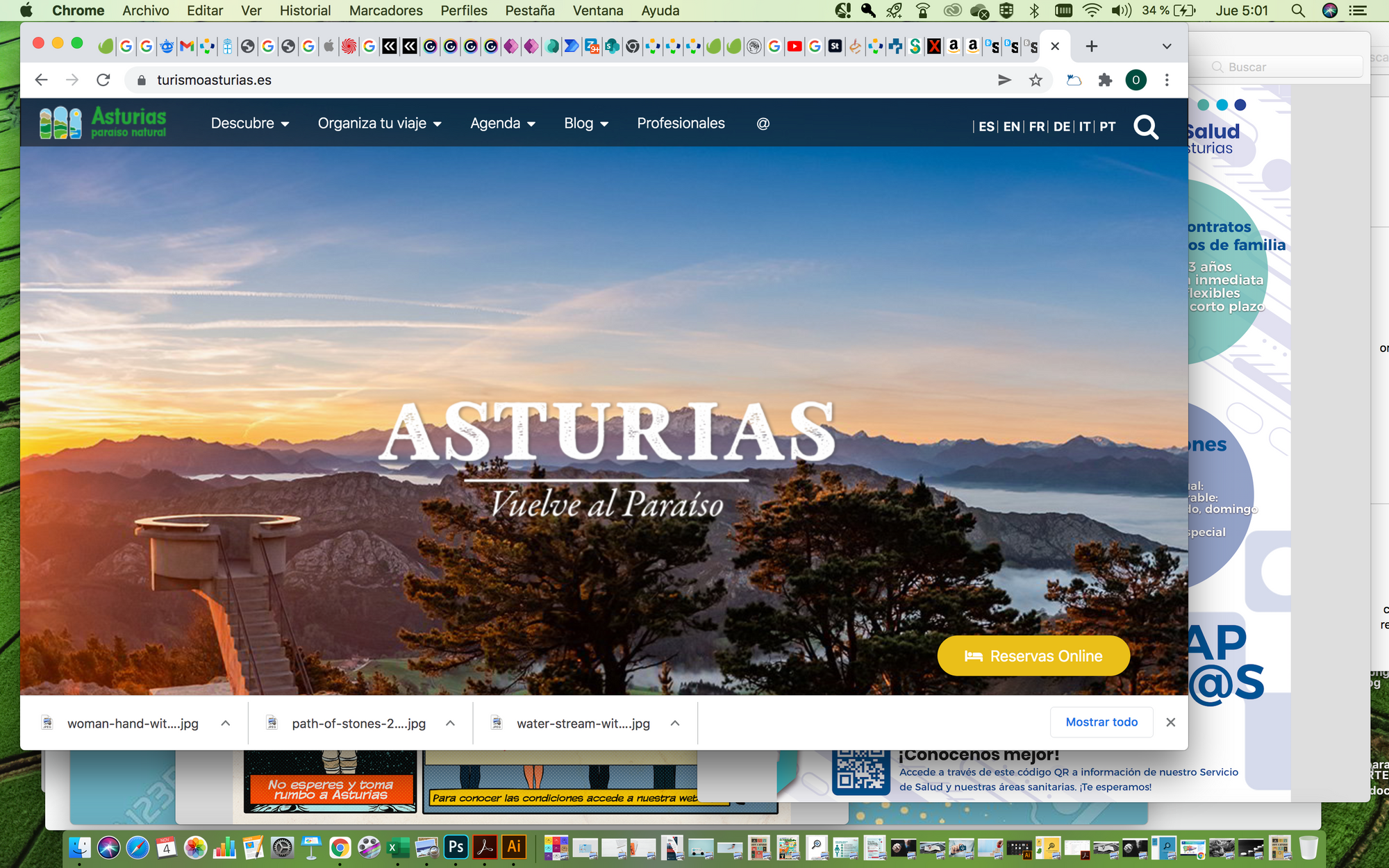This screenshot has height=868, width=1389.
Task: Open the tab list chevron
Action: click(1167, 47)
